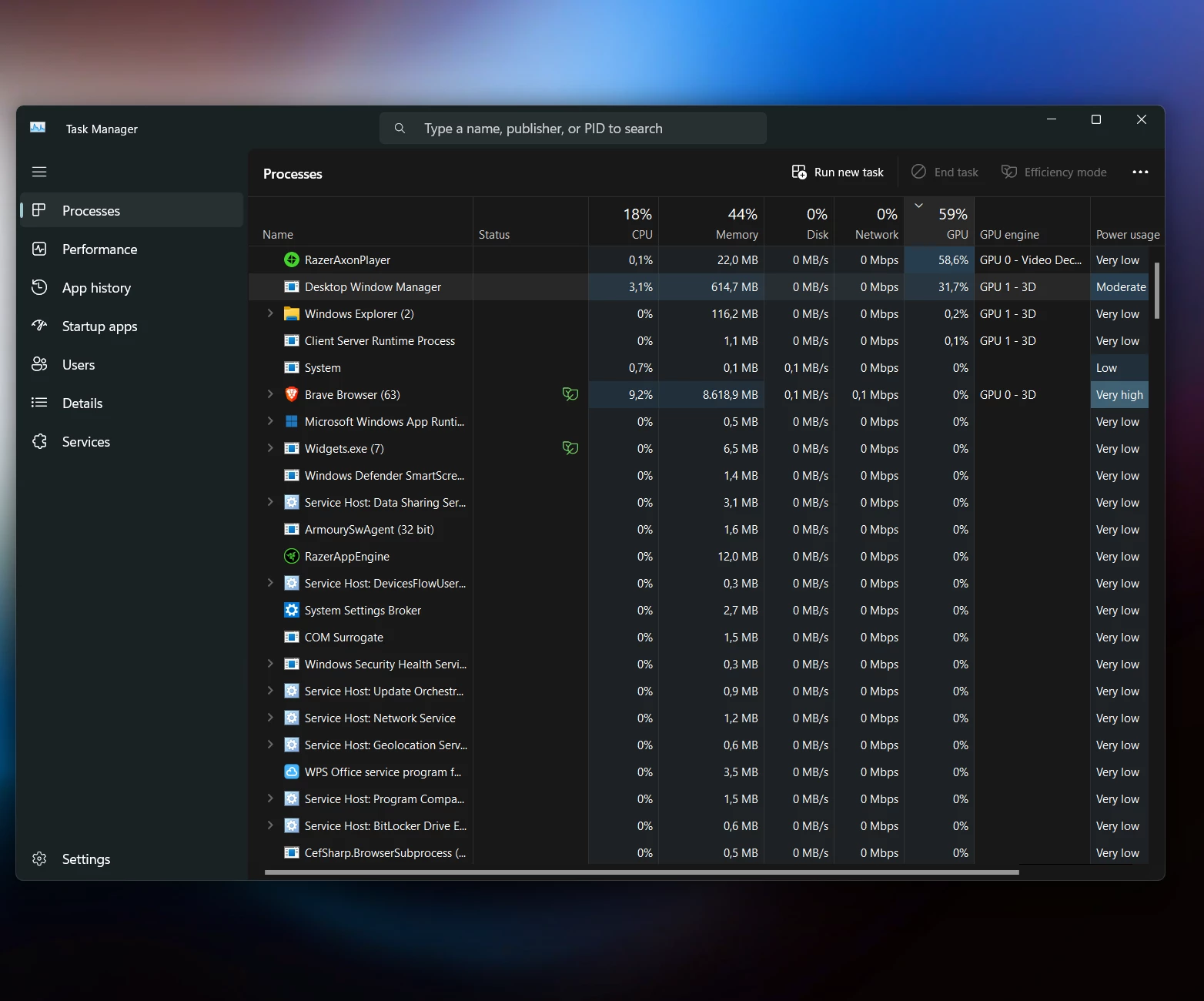Expand Service Host: Program Compatibility group
The width and height of the screenshot is (1204, 1001).
[270, 798]
